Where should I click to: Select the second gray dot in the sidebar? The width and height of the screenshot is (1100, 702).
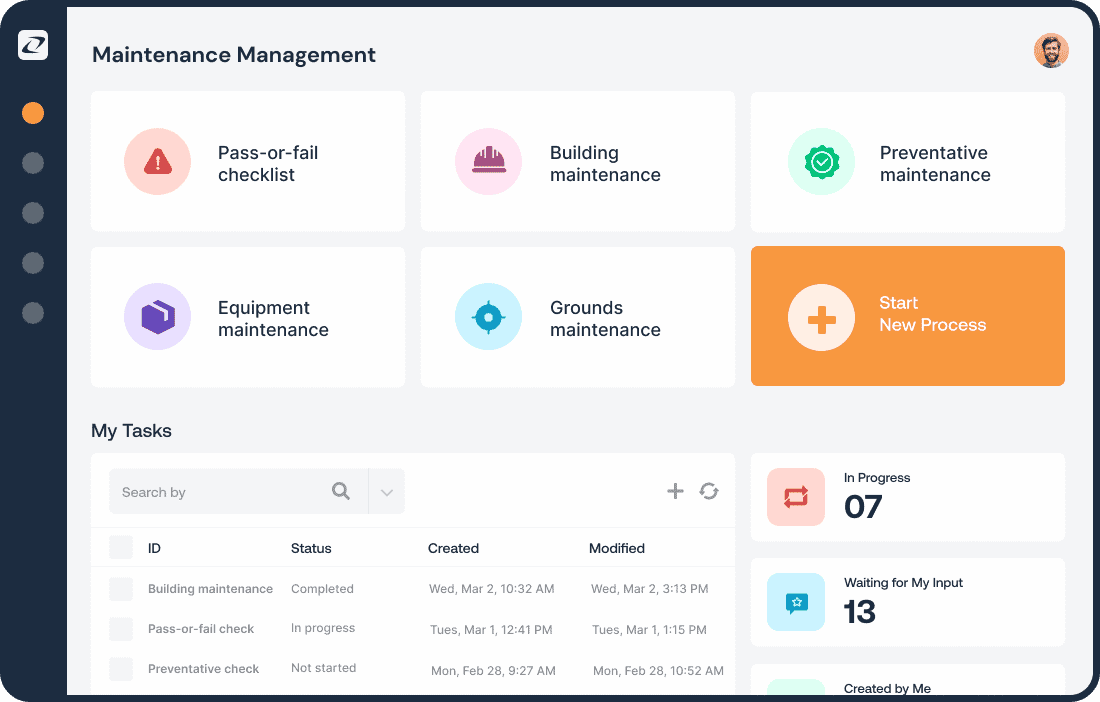pyautogui.click(x=33, y=213)
